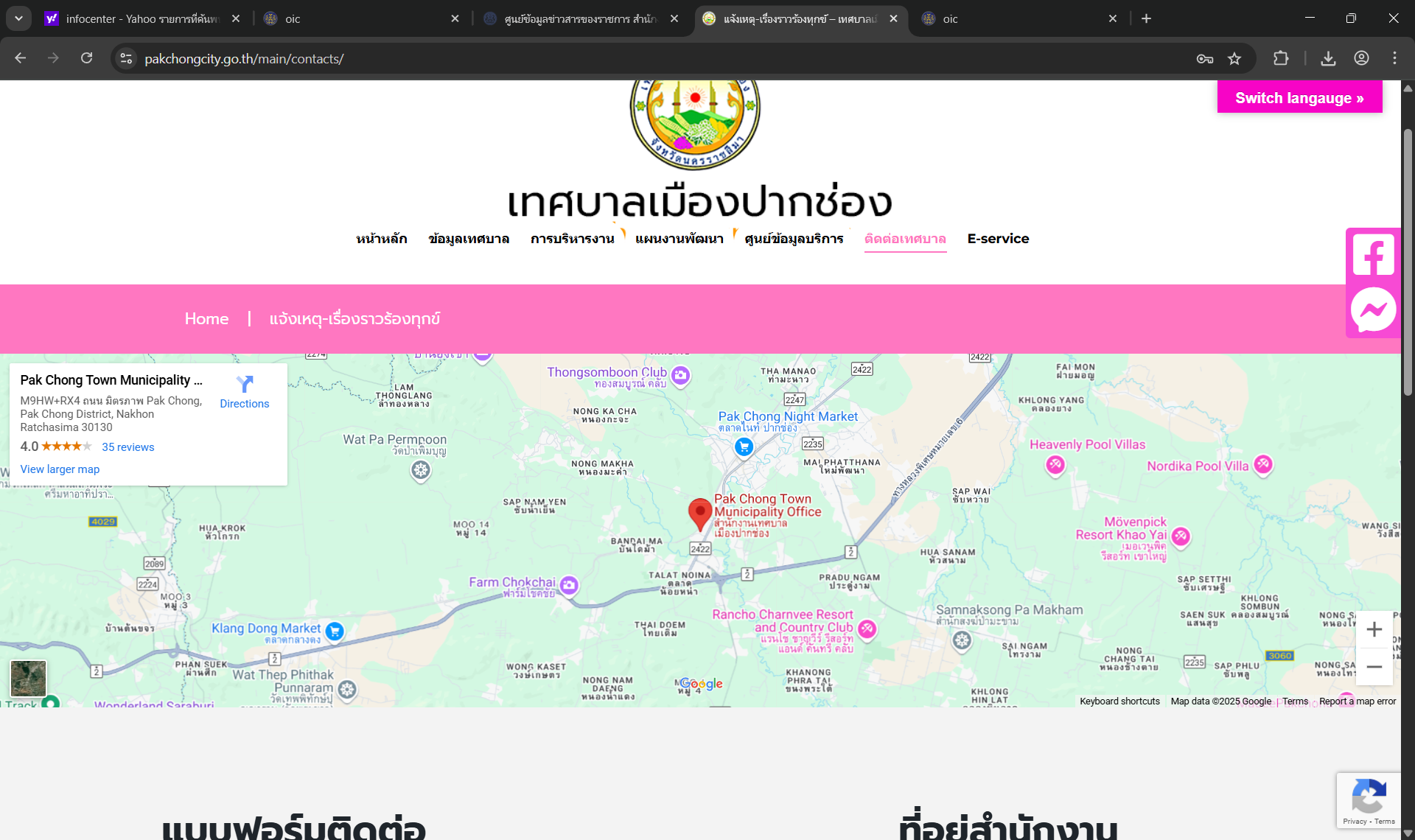
Task: Open map Keyboard shortcuts
Action: pyautogui.click(x=1119, y=701)
